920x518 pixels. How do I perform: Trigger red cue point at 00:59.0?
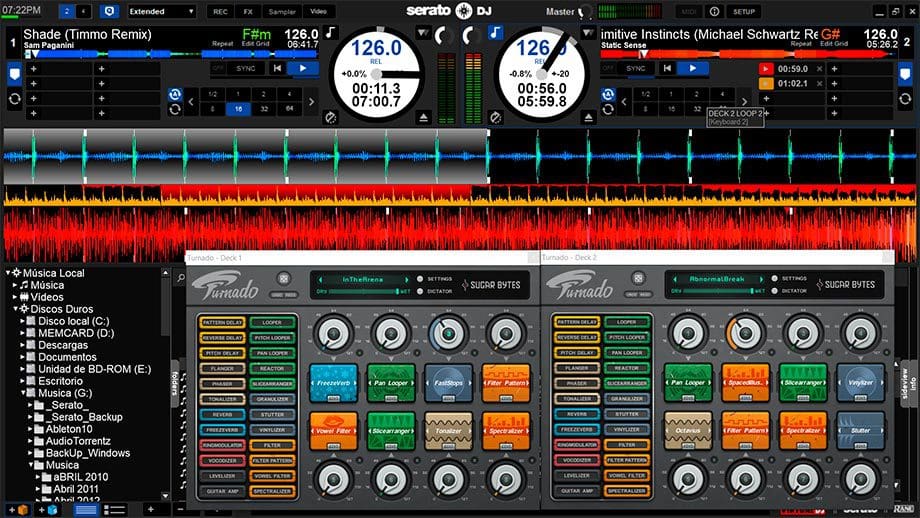tap(765, 69)
